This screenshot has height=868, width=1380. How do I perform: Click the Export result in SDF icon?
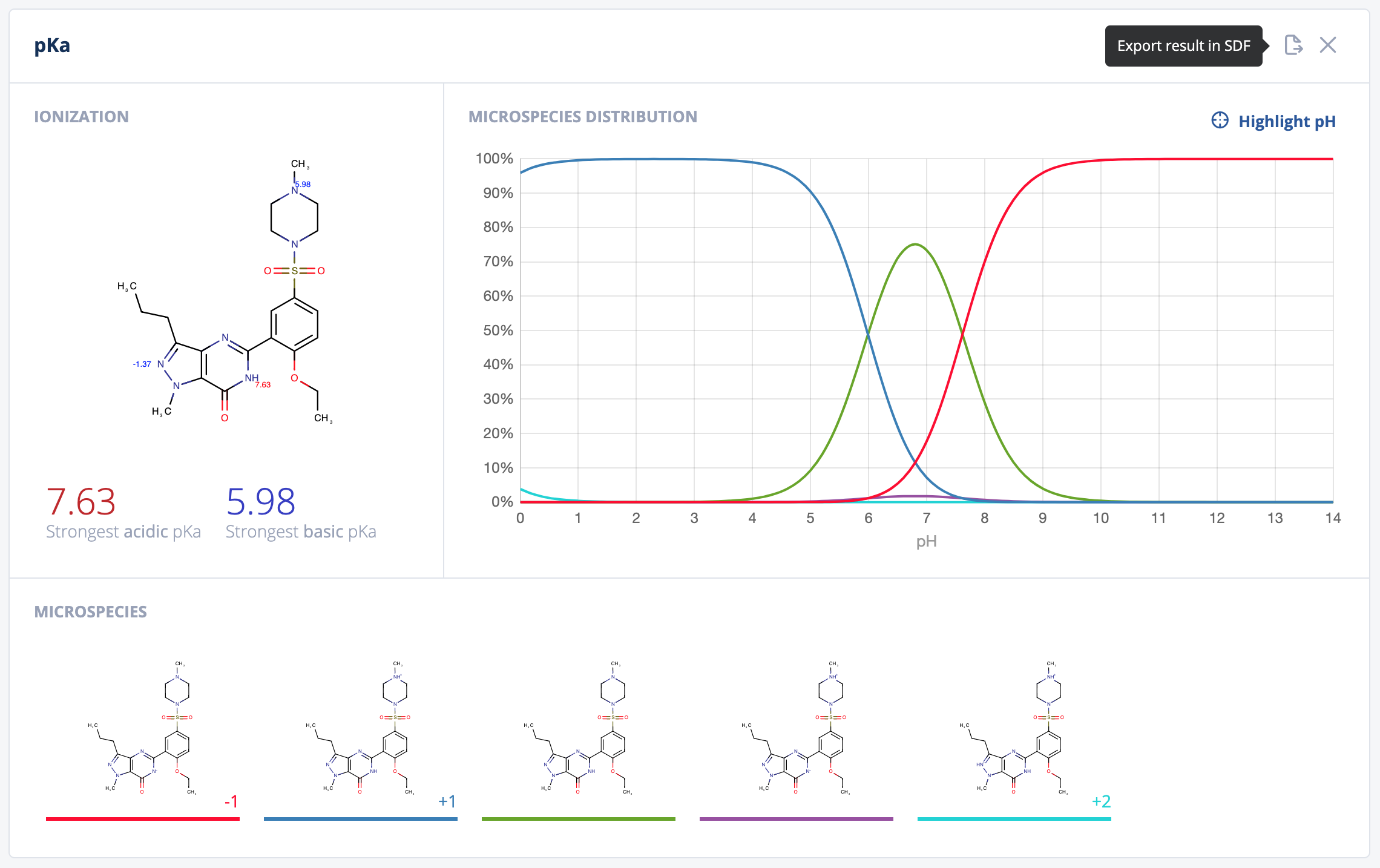(1293, 45)
